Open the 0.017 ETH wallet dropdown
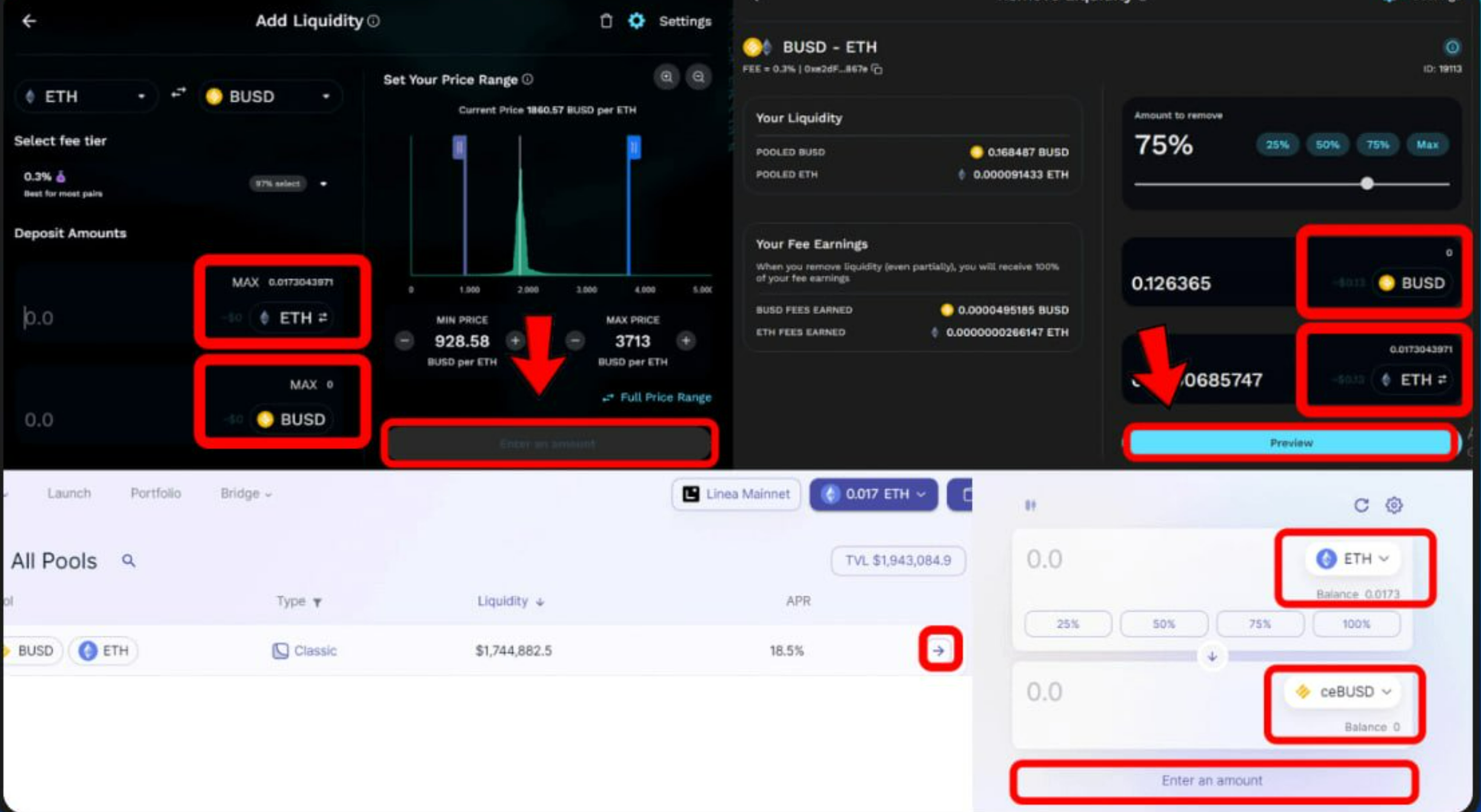The height and width of the screenshot is (812, 1481). click(x=873, y=494)
